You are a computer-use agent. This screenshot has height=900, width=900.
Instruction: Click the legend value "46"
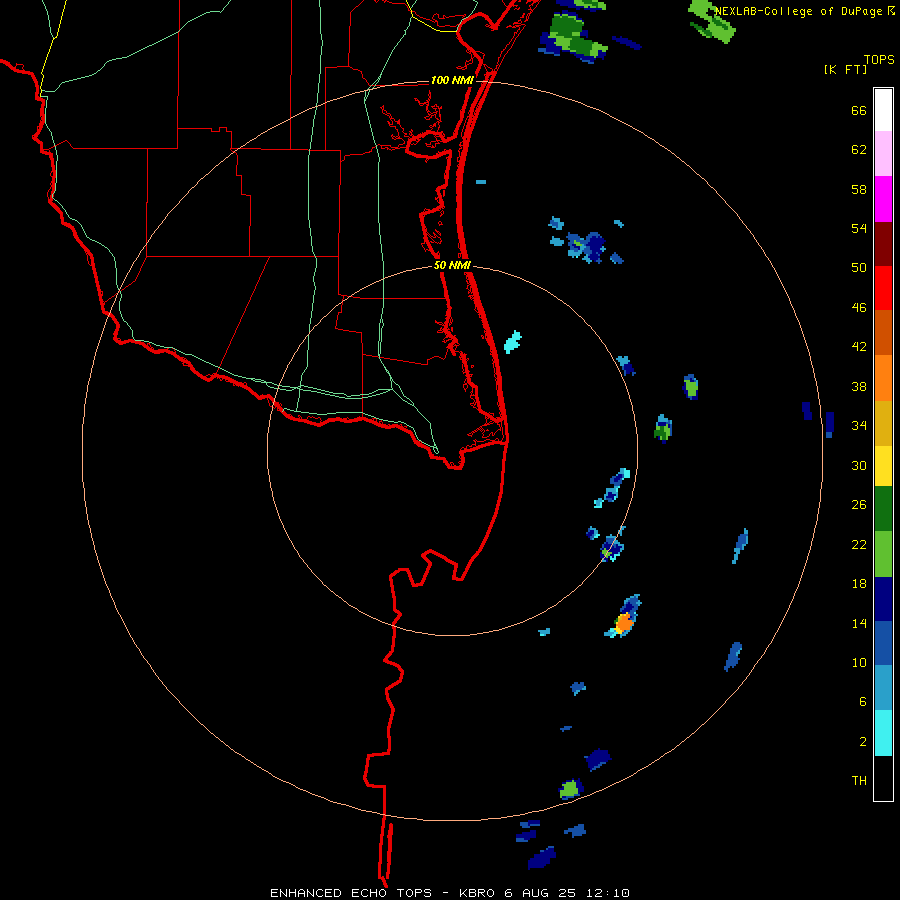coord(859,308)
